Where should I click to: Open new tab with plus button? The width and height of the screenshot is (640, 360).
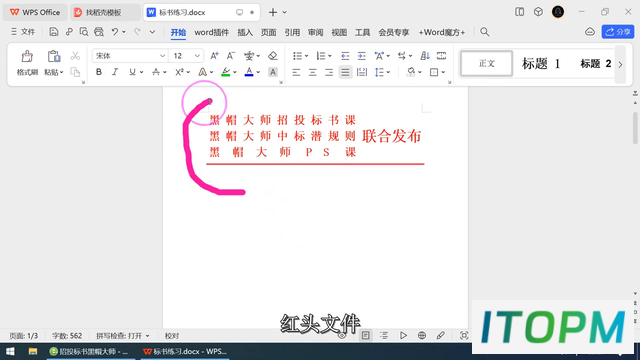273,12
